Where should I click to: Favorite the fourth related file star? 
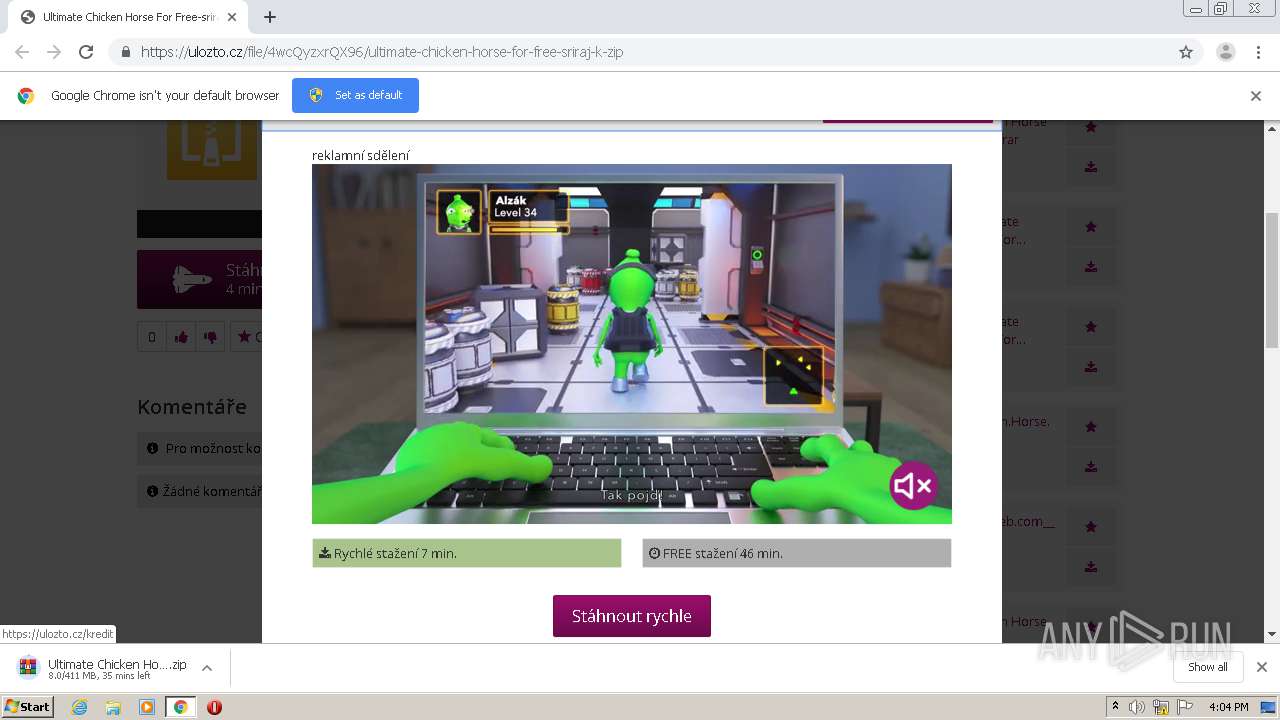(x=1091, y=427)
